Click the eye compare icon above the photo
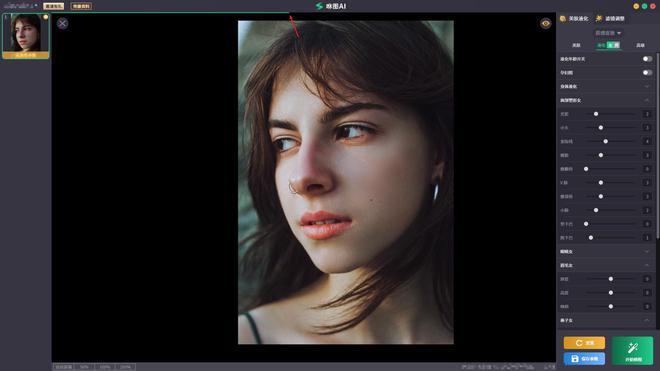Image resolution: width=660 pixels, height=371 pixels. point(546,24)
